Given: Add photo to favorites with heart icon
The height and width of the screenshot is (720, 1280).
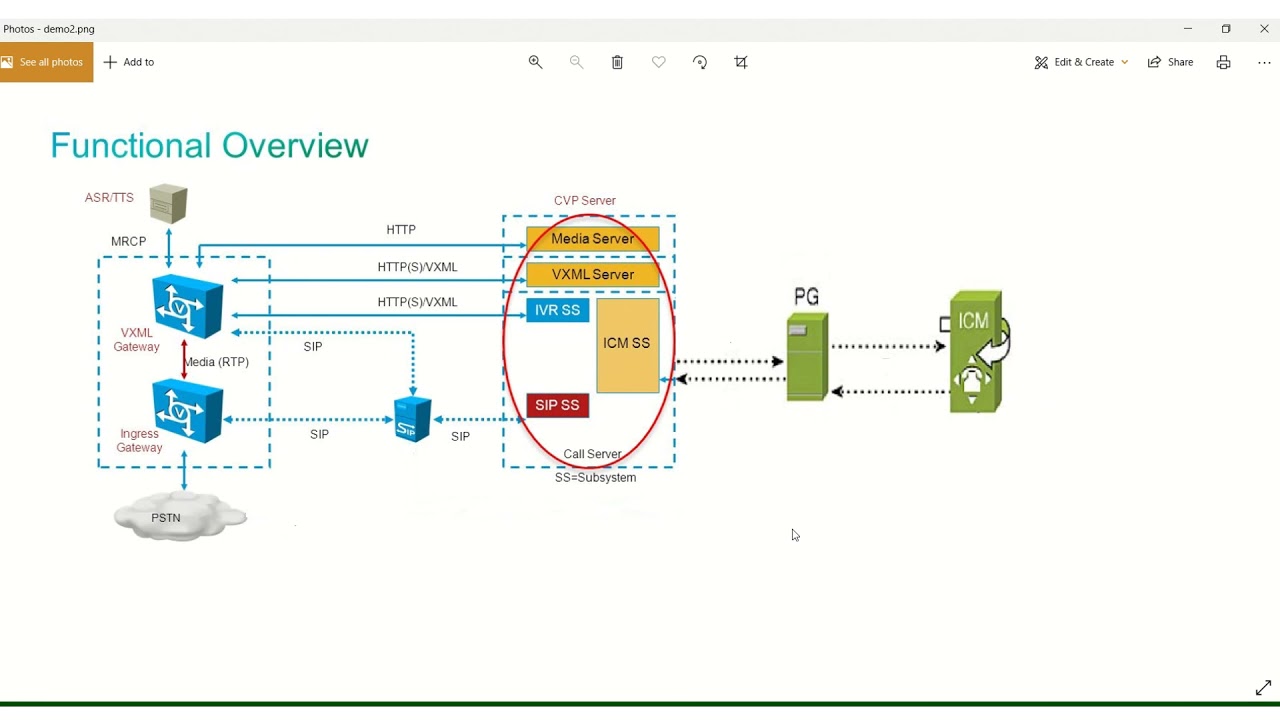Looking at the screenshot, I should coord(658,62).
